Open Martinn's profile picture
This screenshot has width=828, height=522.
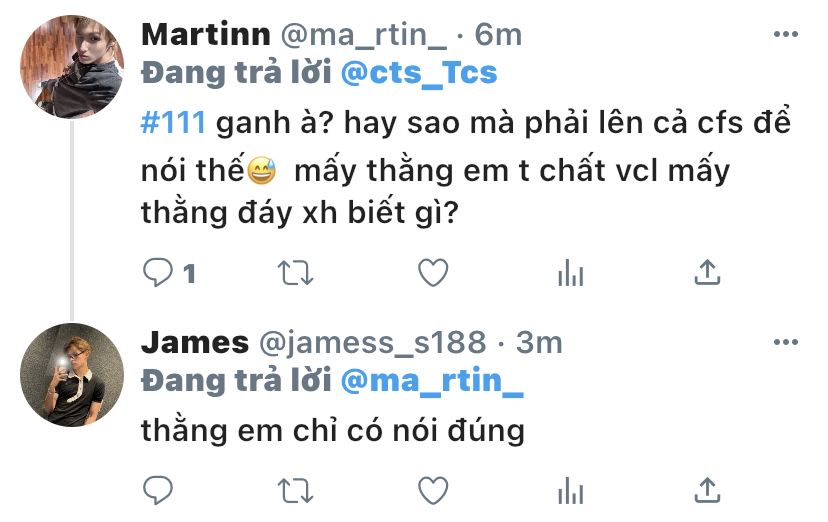pyautogui.click(x=72, y=67)
